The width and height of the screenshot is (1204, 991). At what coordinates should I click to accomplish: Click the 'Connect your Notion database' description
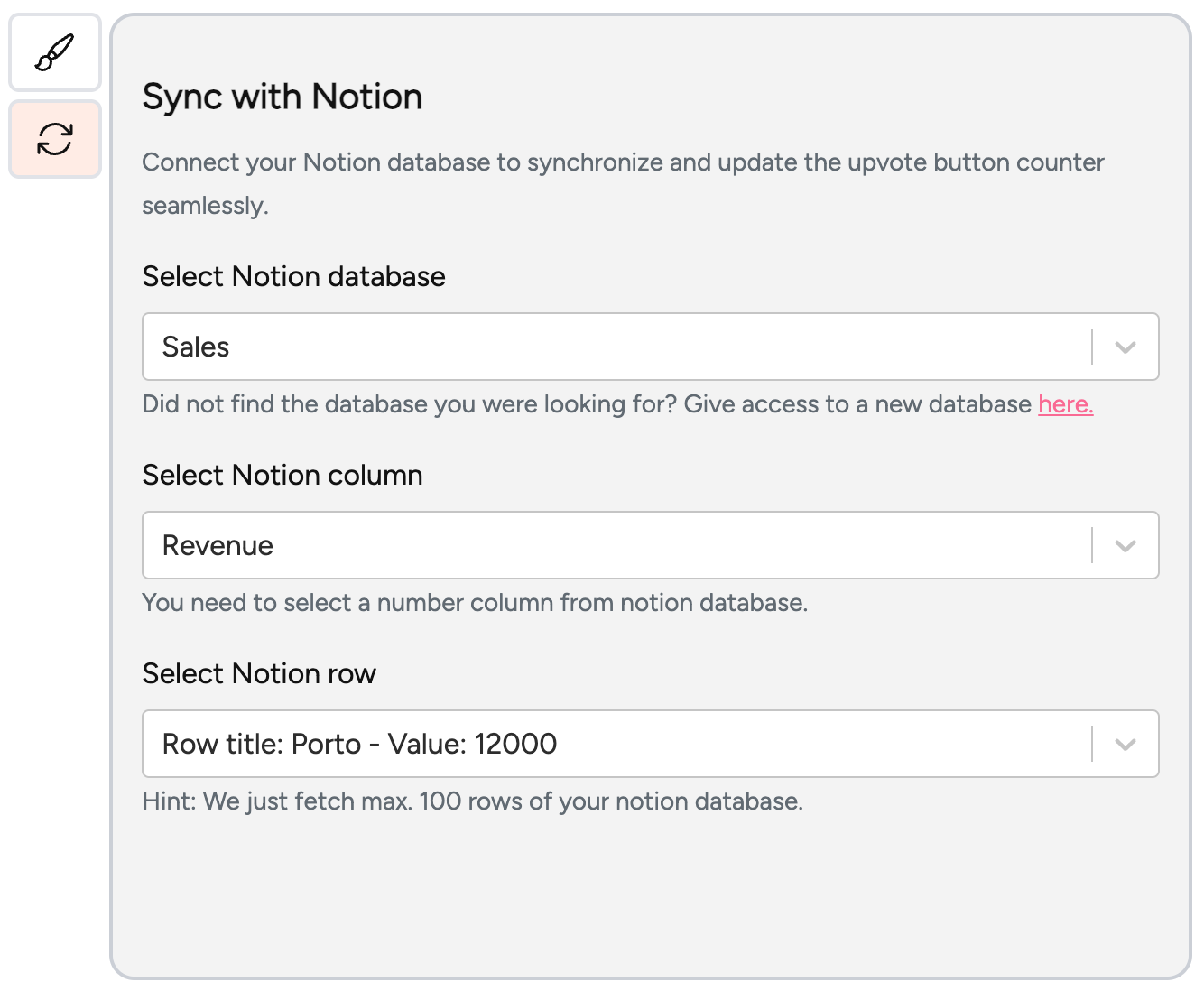click(623, 184)
